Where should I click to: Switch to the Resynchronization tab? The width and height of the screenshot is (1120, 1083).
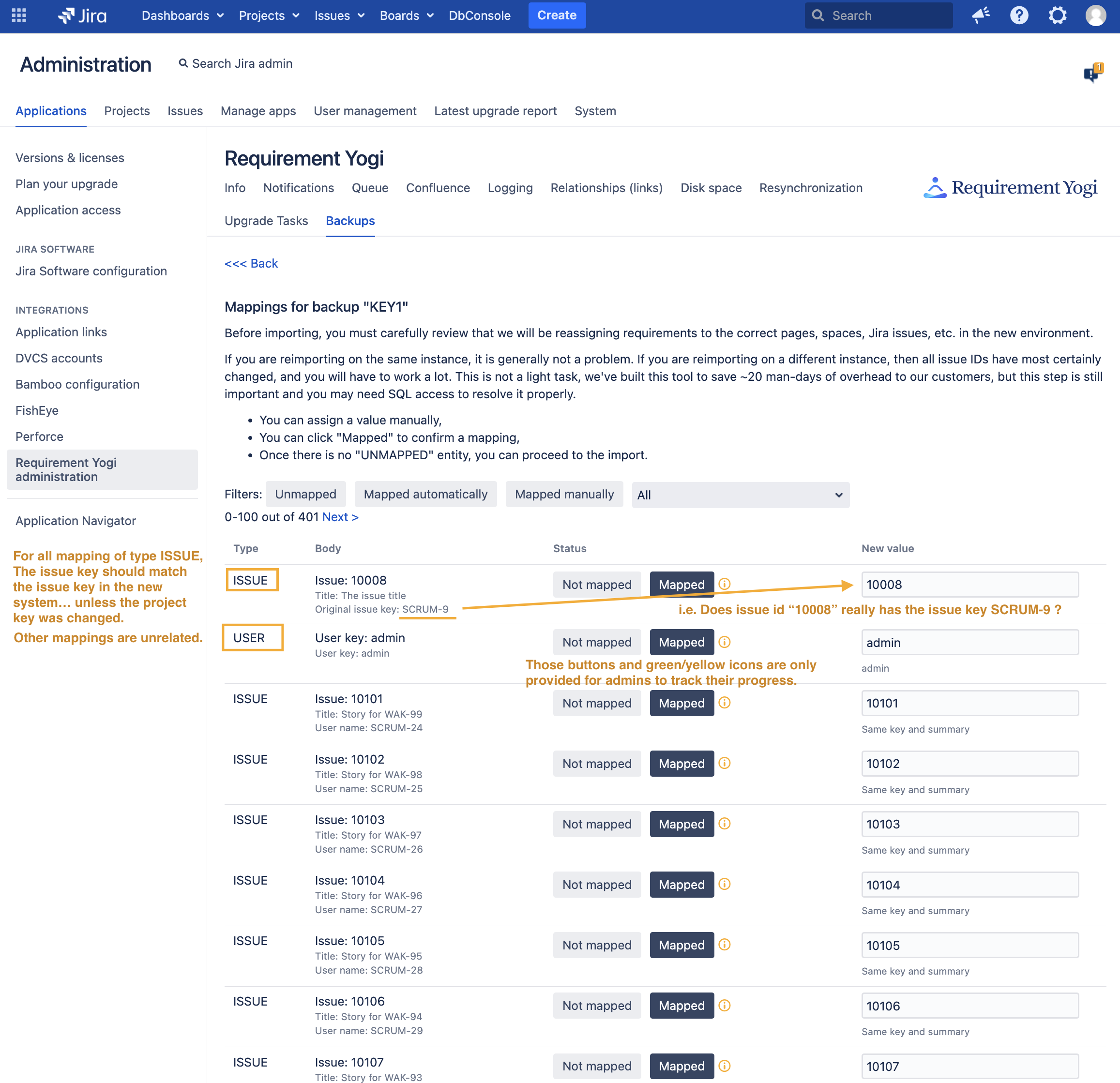point(810,188)
